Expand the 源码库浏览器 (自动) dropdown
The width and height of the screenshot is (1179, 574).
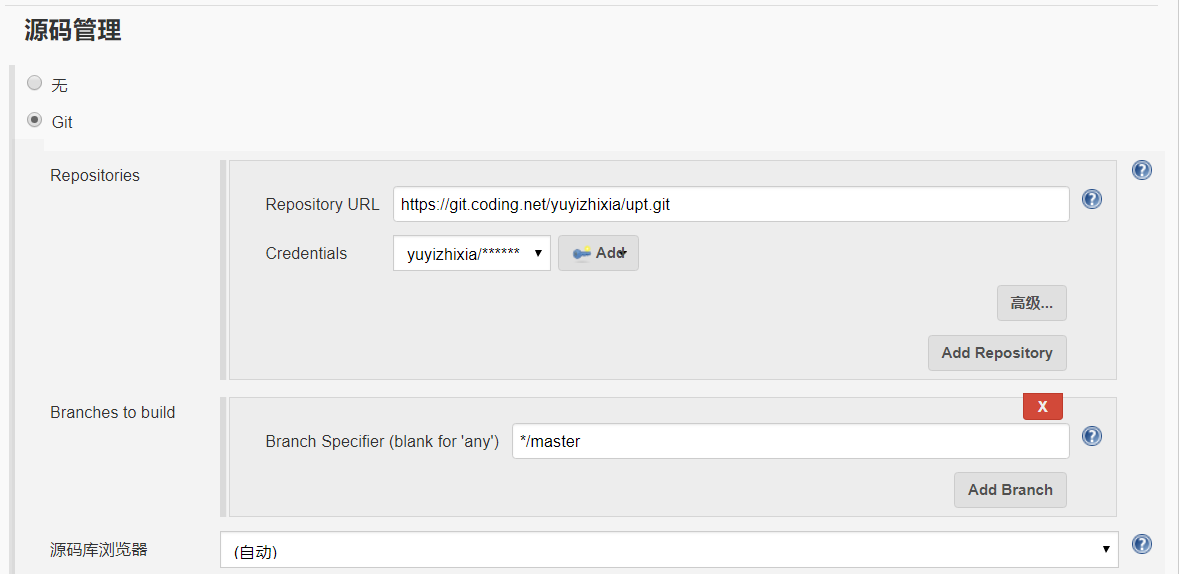669,550
